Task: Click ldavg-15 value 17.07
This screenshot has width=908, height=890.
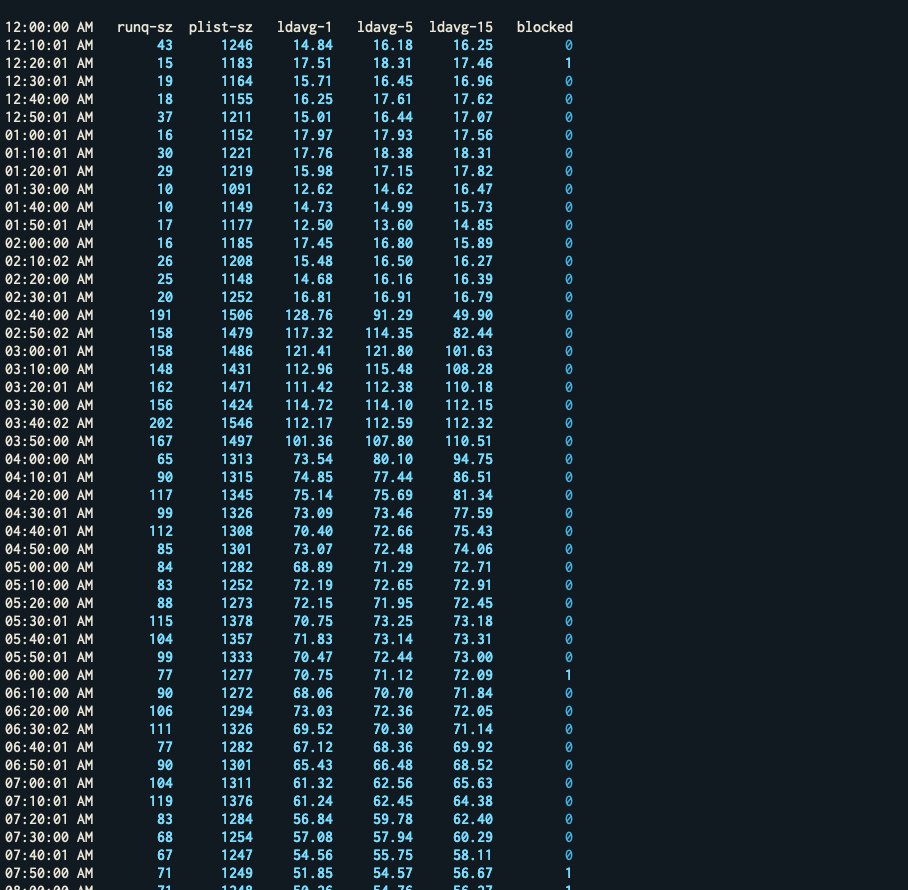Action: pyautogui.click(x=473, y=117)
